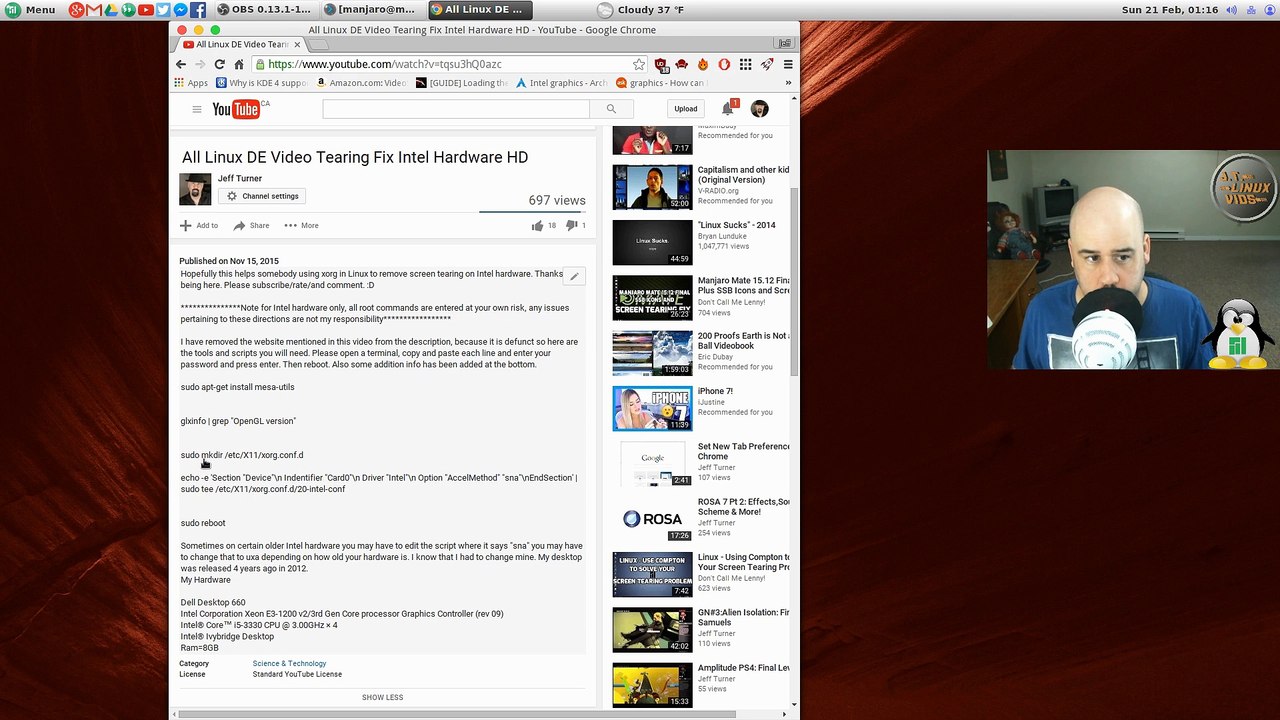Screen dimensions: 1280x720
Task: Open the 'Why is KDE 4 suppor' bookmark
Action: coord(262,83)
